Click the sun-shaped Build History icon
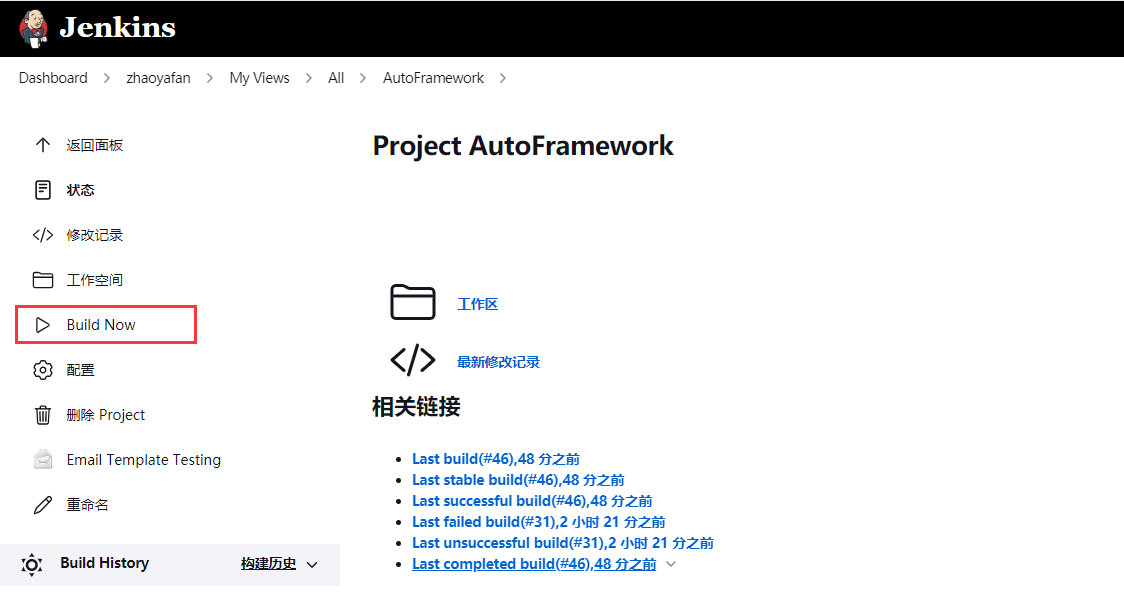This screenshot has width=1124, height=593. pos(32,564)
